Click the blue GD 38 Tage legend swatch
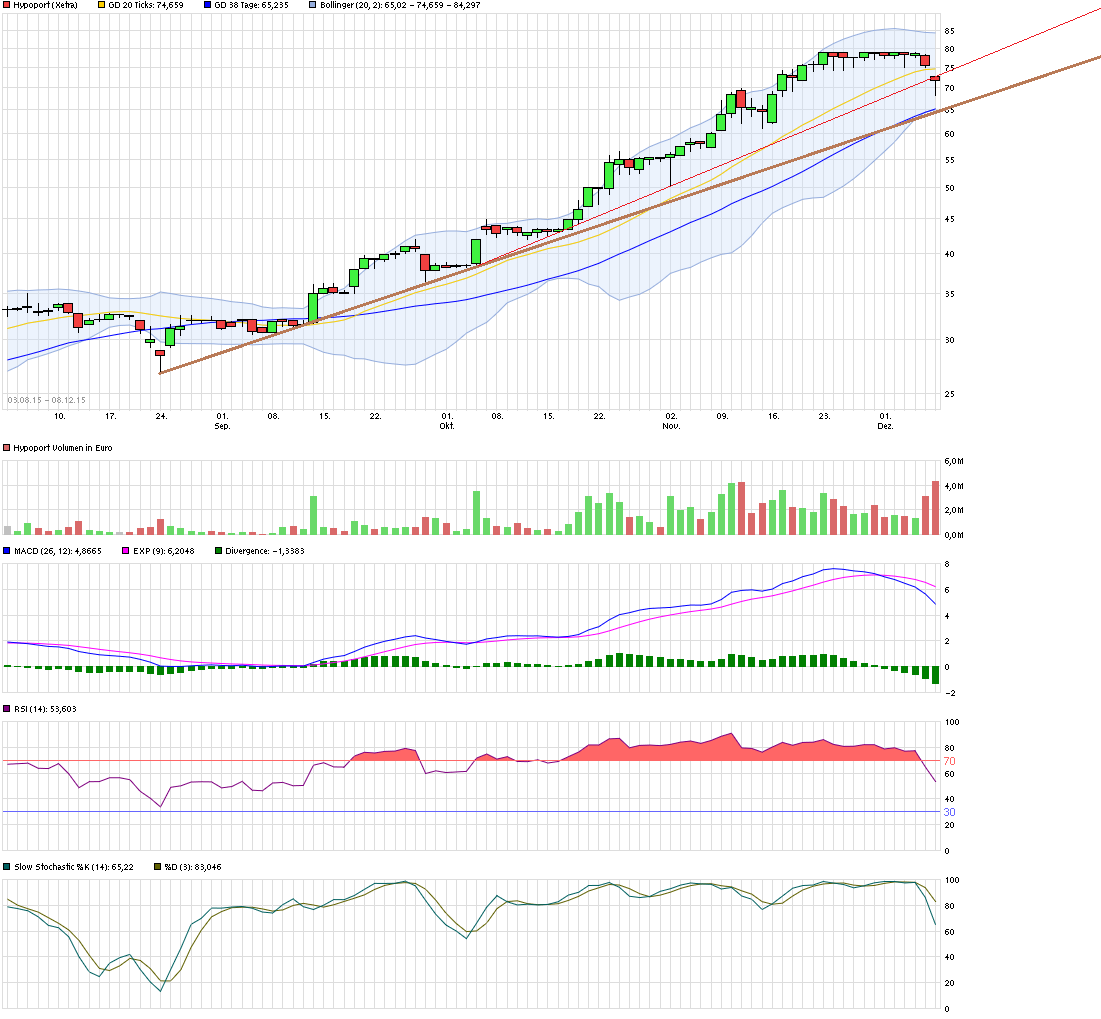This screenshot has width=1101, height=1019. click(x=207, y=5)
